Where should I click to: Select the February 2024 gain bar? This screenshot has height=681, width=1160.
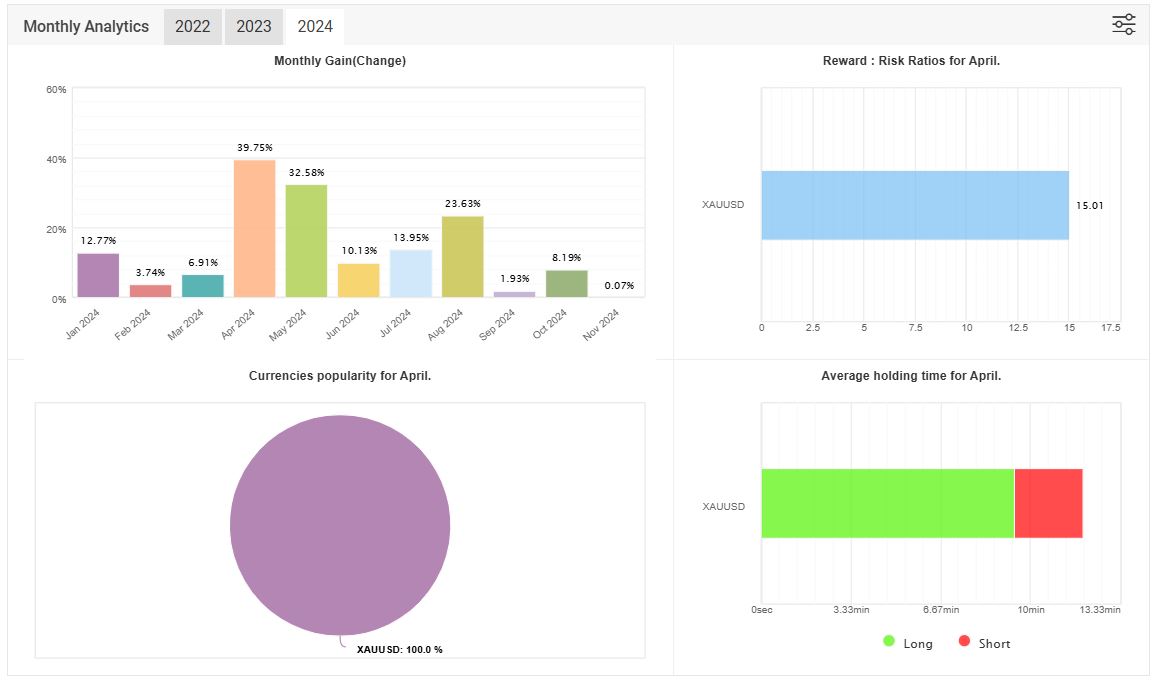click(150, 291)
